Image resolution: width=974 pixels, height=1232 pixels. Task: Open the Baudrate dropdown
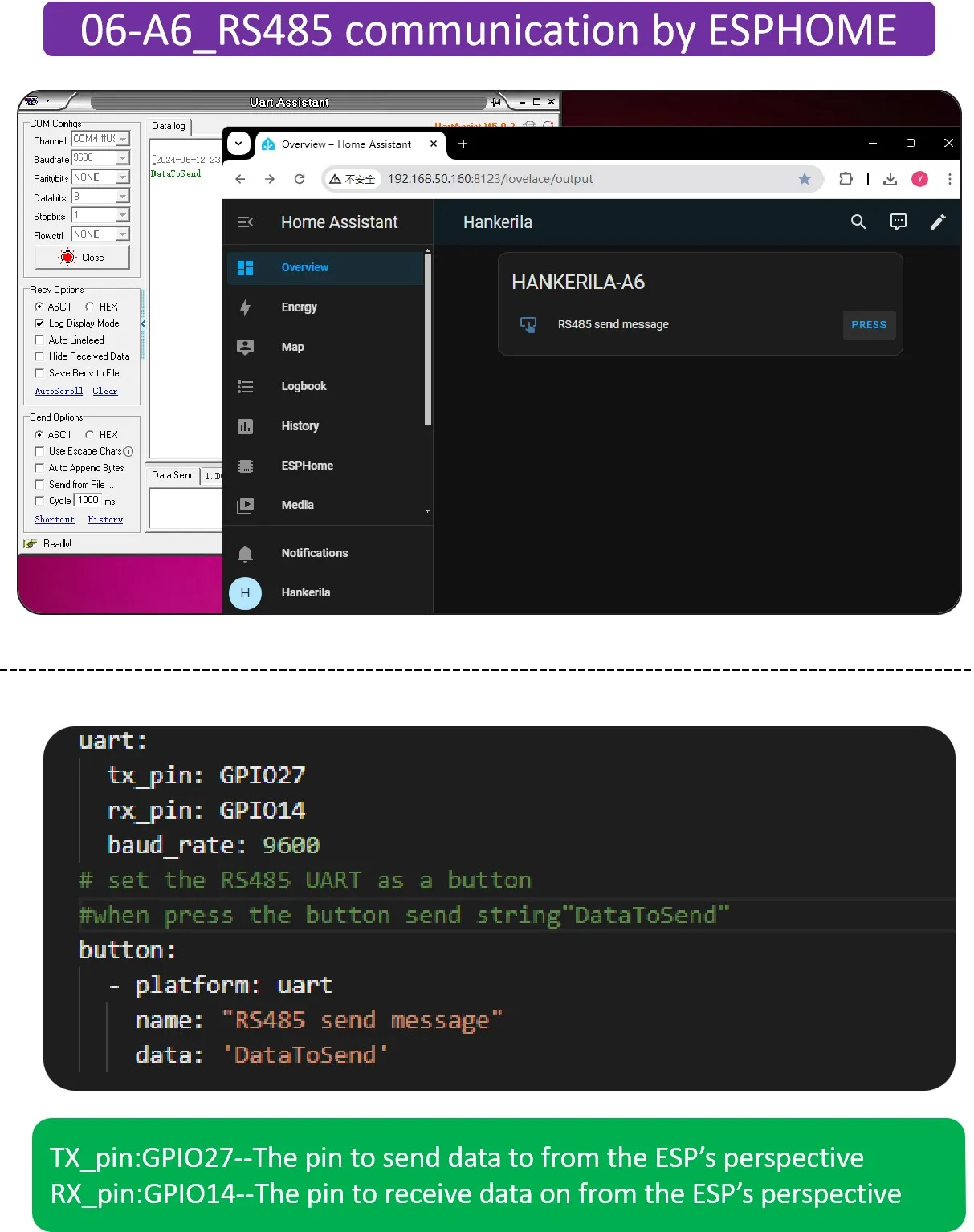pos(122,159)
